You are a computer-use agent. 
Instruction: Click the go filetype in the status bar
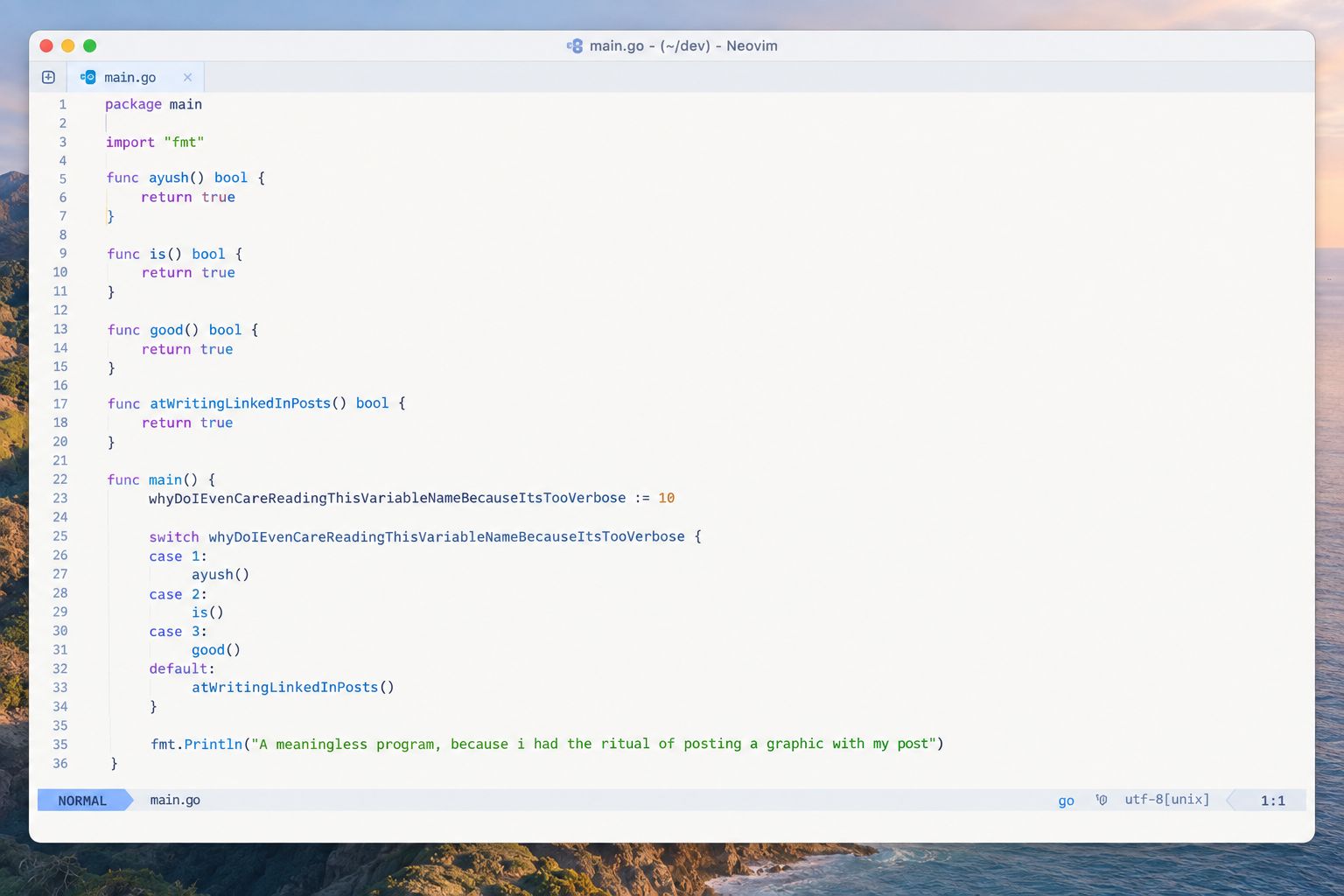pyautogui.click(x=1066, y=801)
